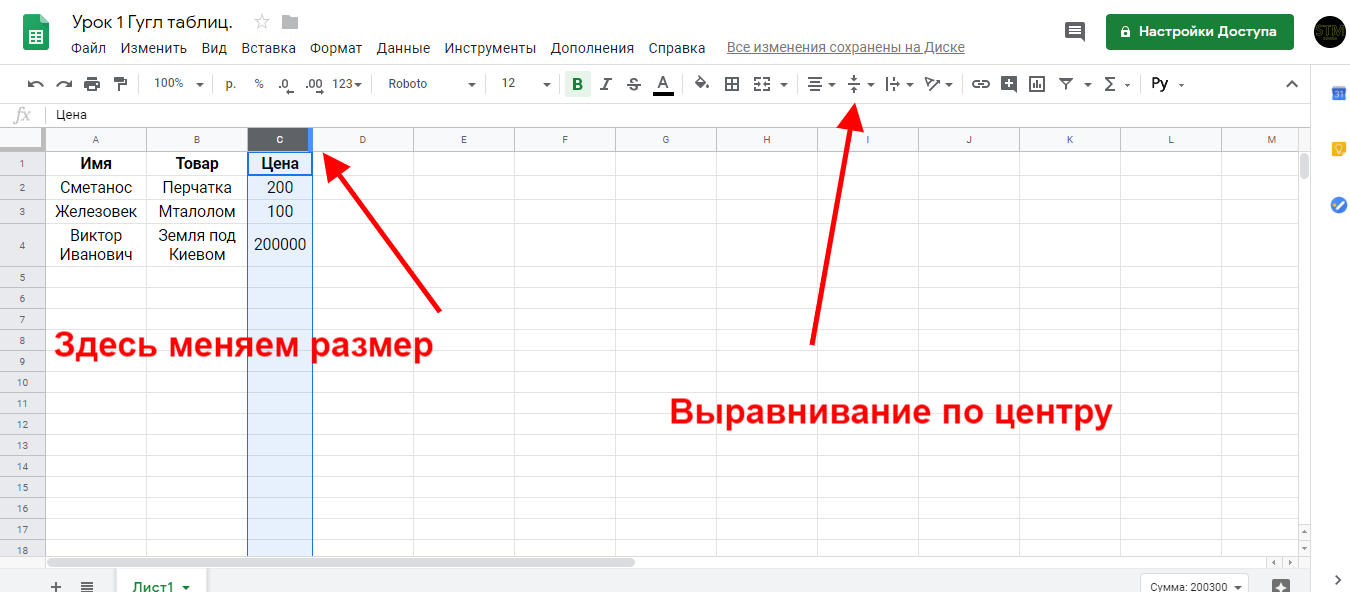Image resolution: width=1350 pixels, height=592 pixels.
Task: Select the Paint format roller icon
Action: pos(120,84)
